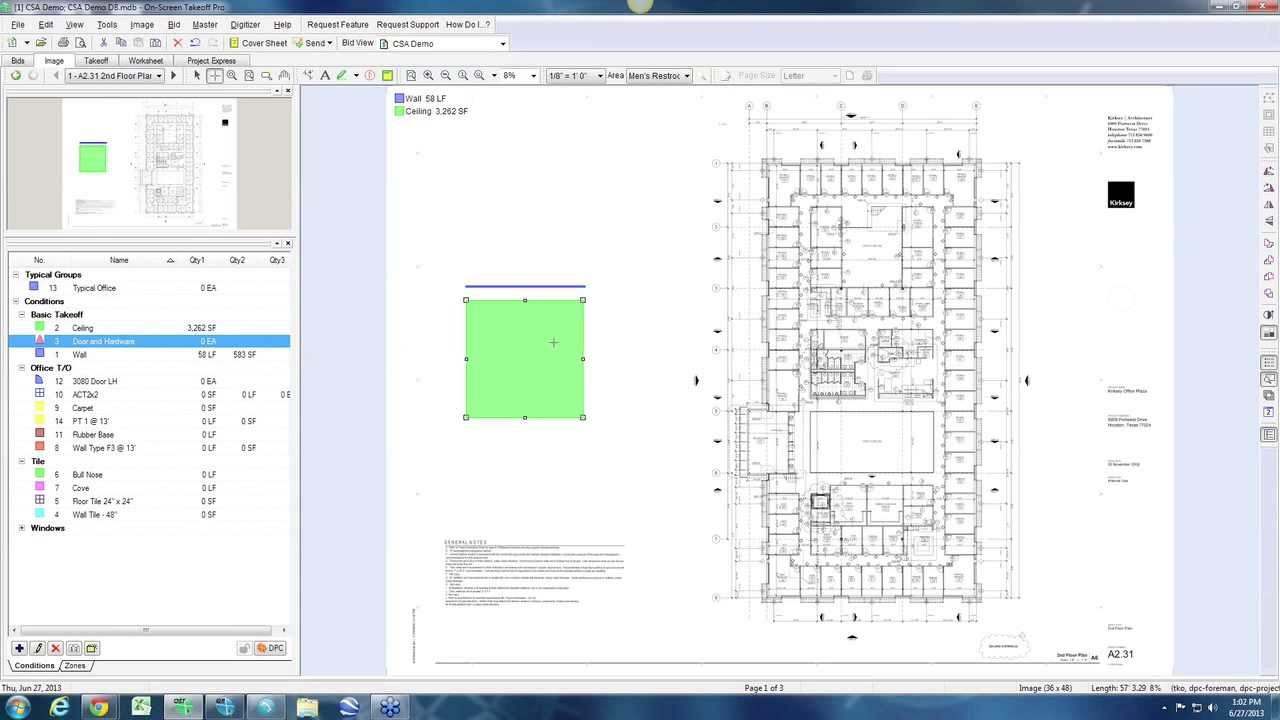
Task: Select the green highlighter tool
Action: [x=342, y=75]
